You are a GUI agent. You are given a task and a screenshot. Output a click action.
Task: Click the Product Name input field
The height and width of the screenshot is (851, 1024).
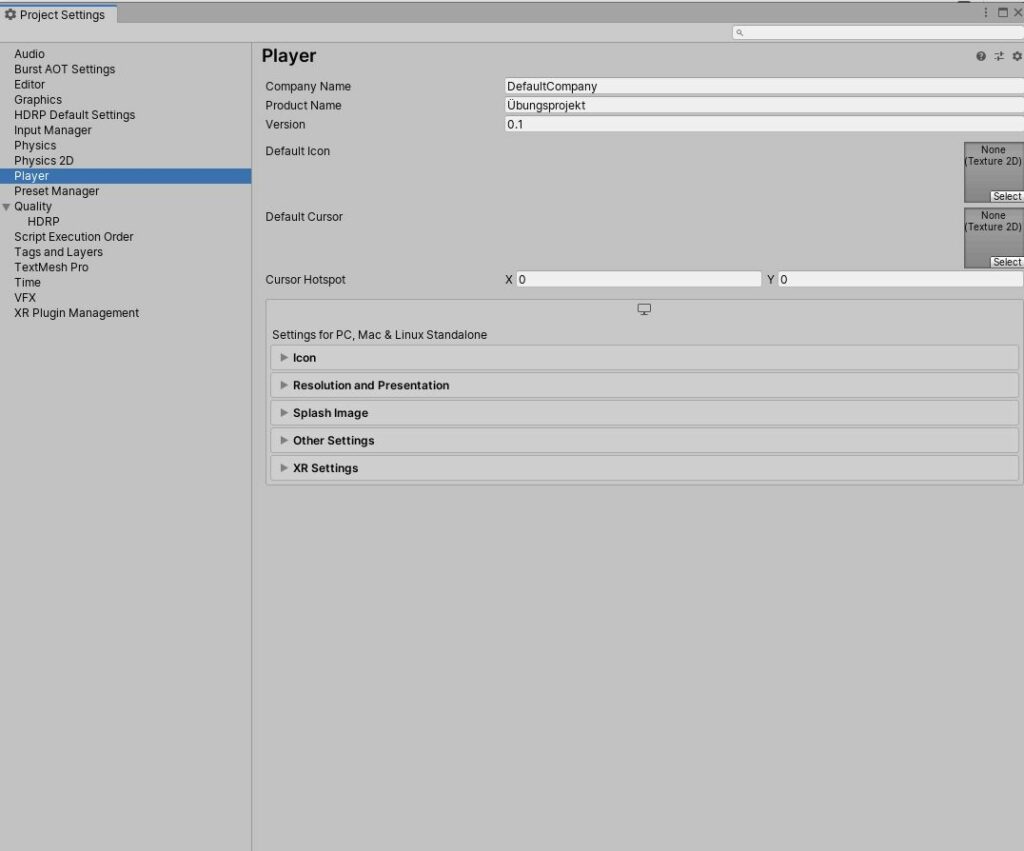[764, 105]
